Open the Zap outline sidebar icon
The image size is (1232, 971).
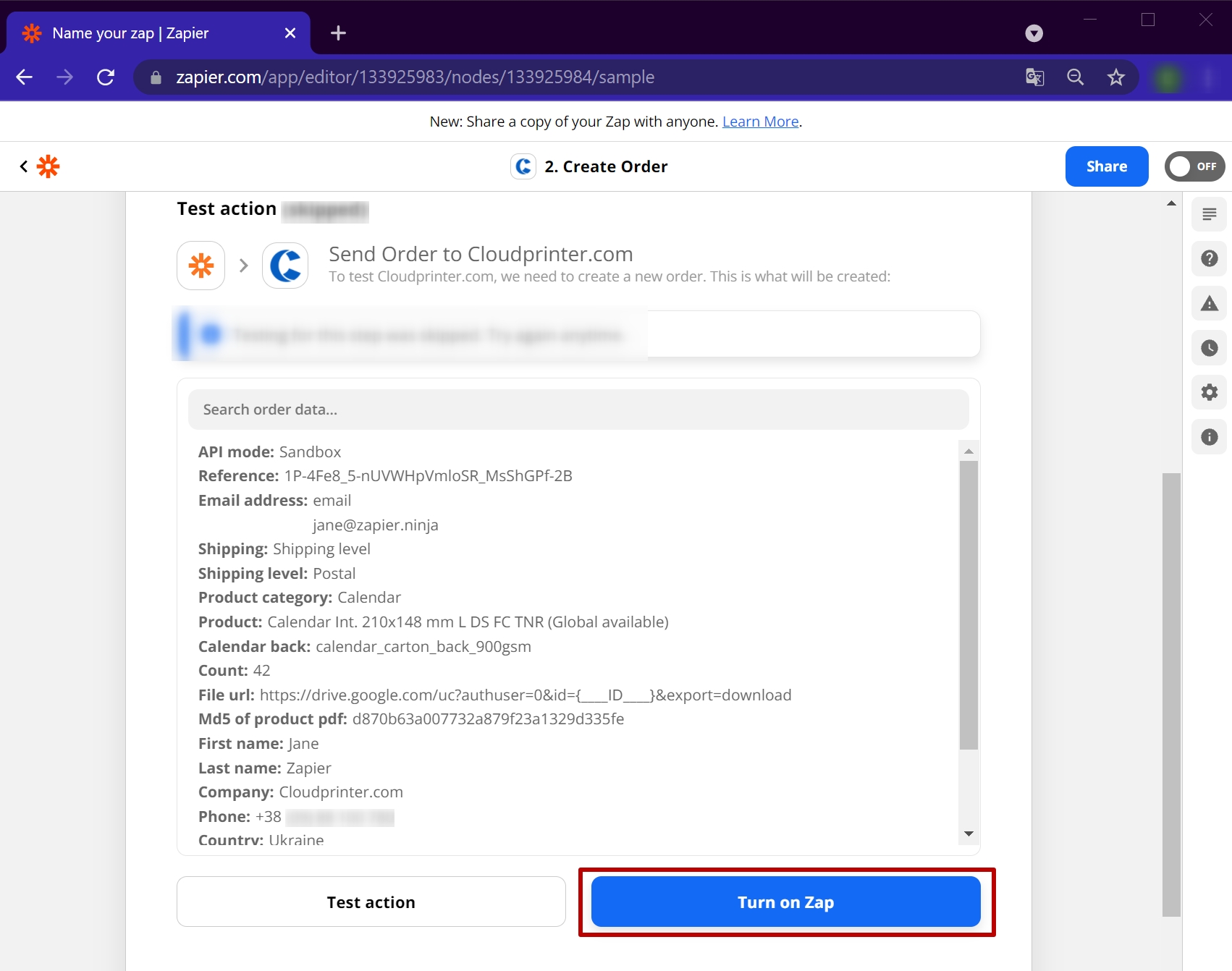tap(1209, 214)
